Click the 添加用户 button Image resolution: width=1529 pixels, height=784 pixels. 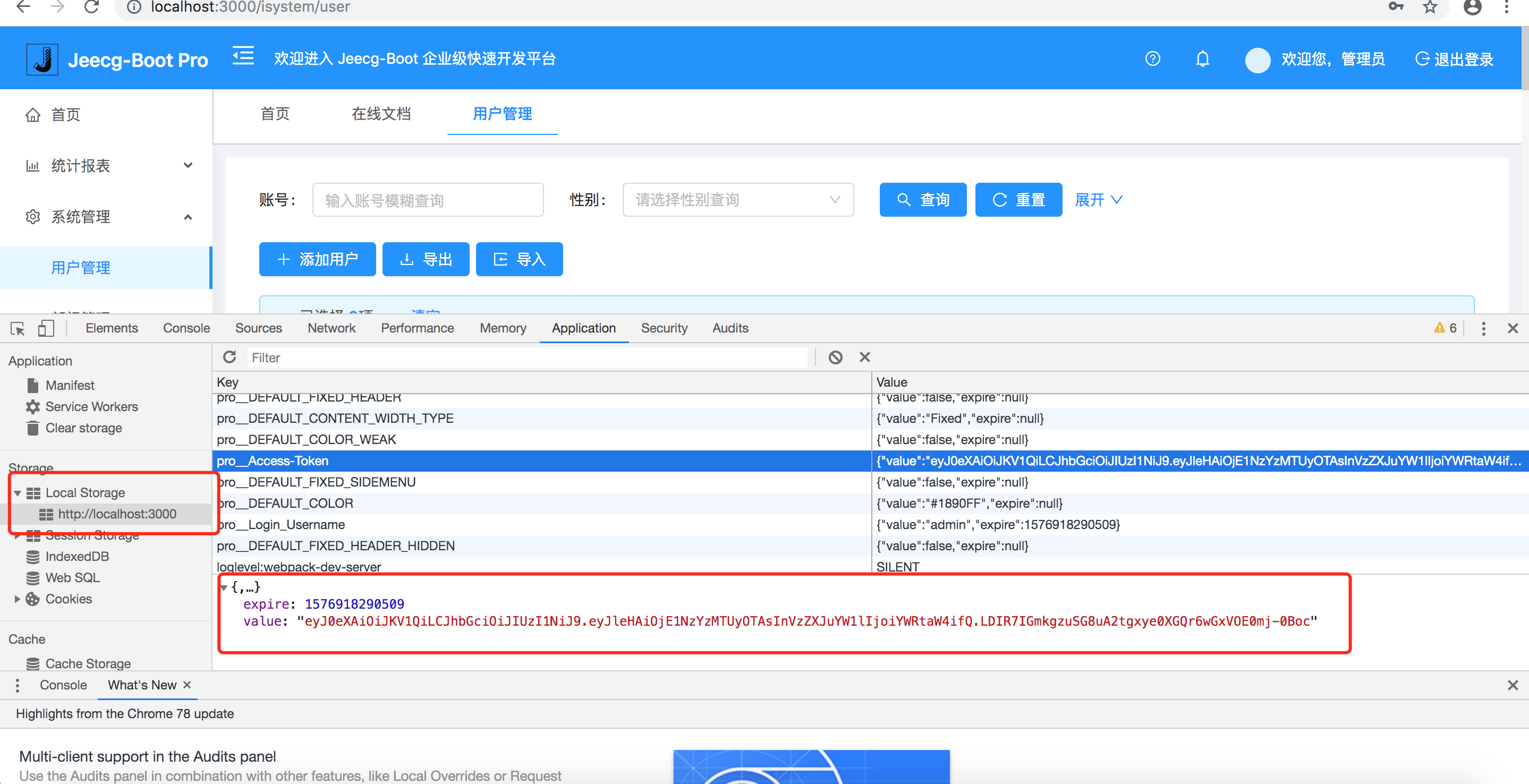(x=317, y=259)
